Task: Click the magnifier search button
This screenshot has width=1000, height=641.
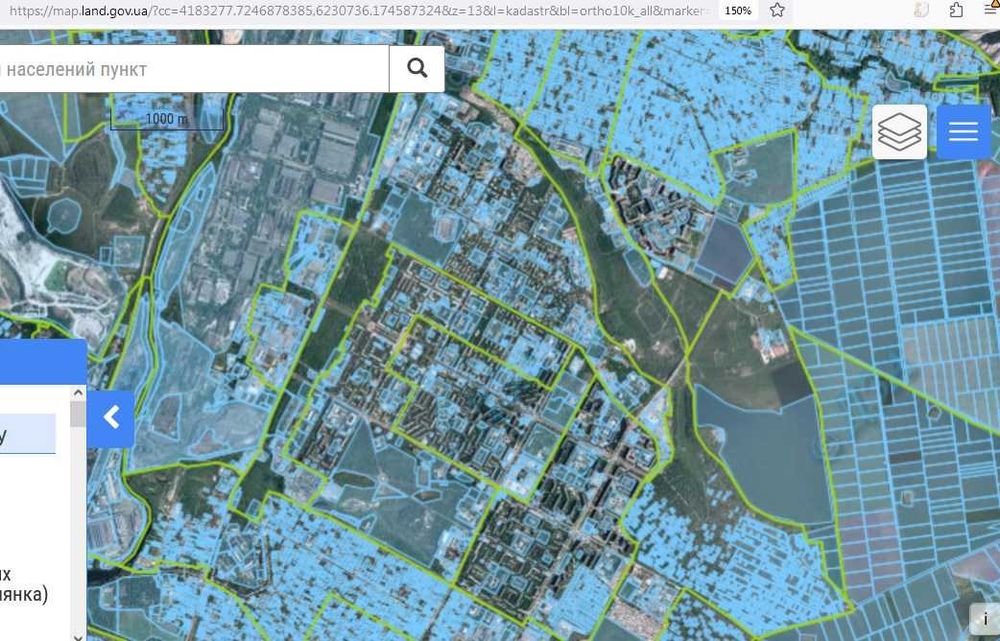Action: coord(417,69)
